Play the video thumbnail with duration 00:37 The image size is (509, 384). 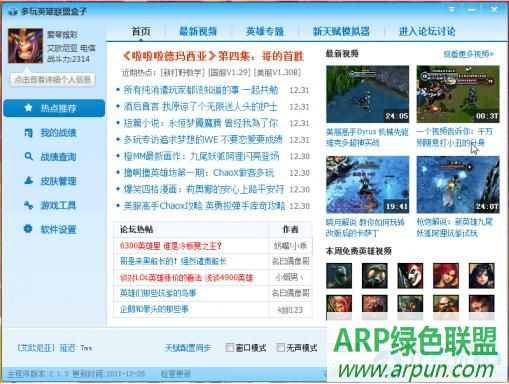click(x=458, y=94)
